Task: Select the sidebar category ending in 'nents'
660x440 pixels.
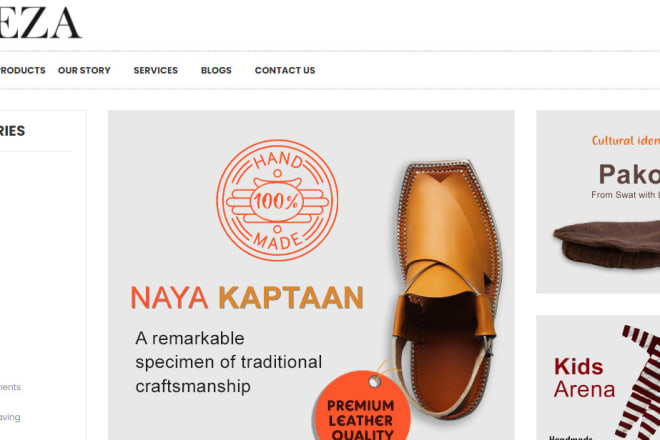Action: 10,387
